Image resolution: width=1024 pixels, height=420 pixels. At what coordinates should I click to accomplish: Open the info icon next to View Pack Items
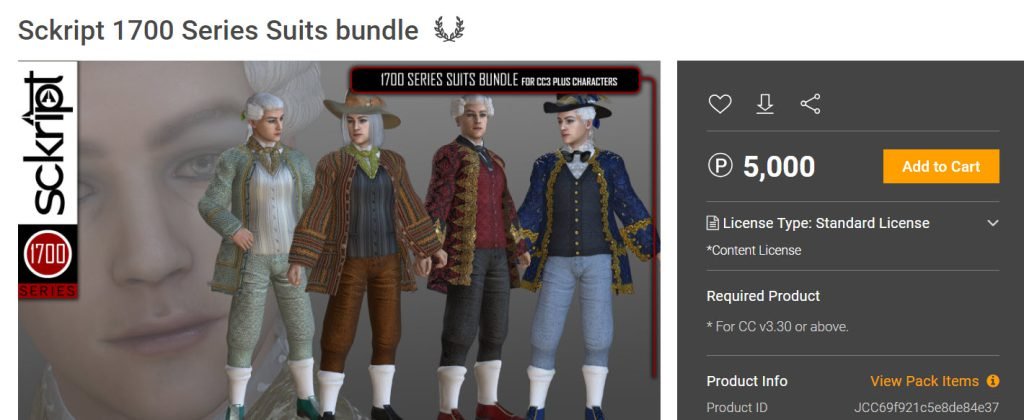pos(993,381)
